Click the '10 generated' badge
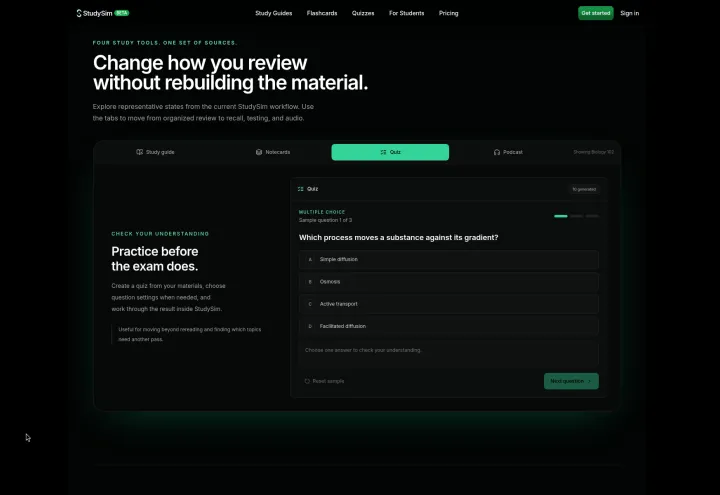This screenshot has height=495, width=720. pyautogui.click(x=584, y=189)
